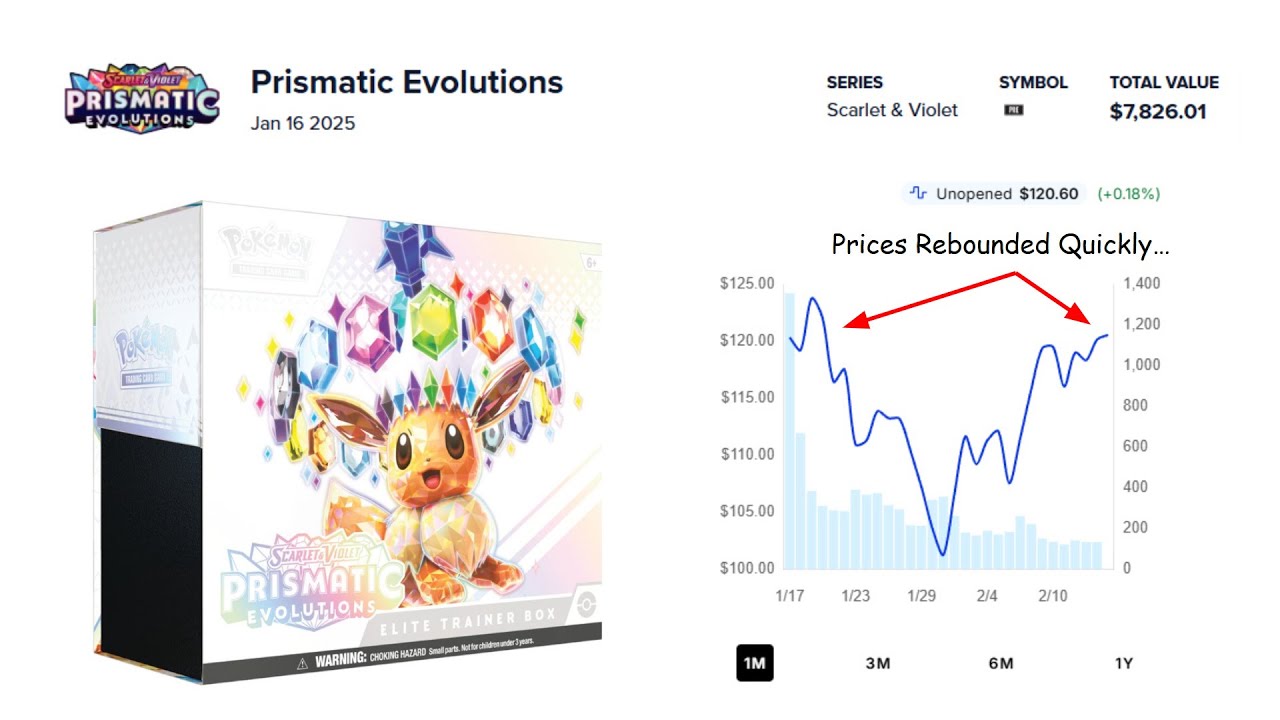Screen dimensions: 1280x720
Task: Click the left red arrowhead on the chart
Action: click(x=849, y=323)
